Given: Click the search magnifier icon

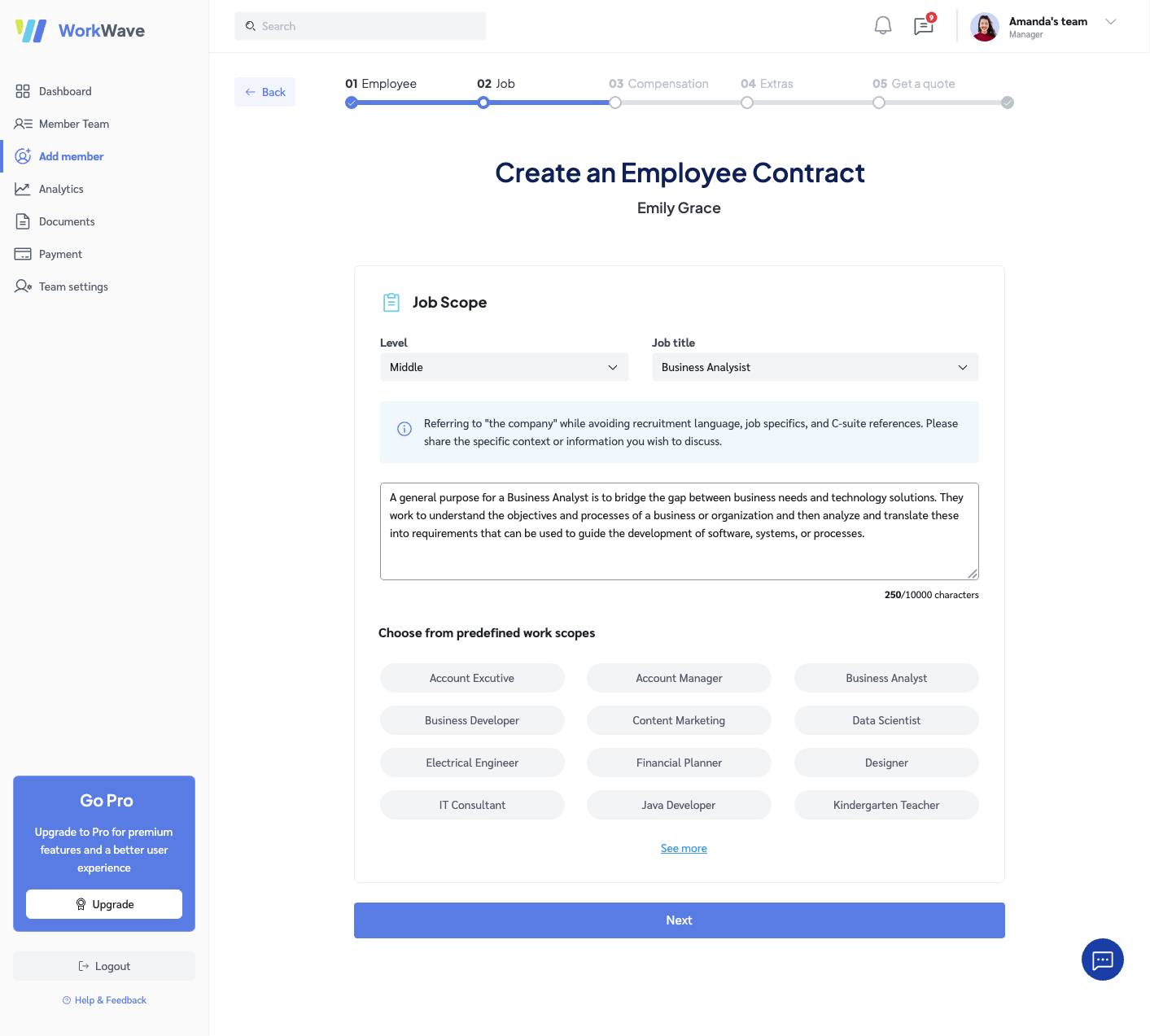Looking at the screenshot, I should tap(251, 26).
